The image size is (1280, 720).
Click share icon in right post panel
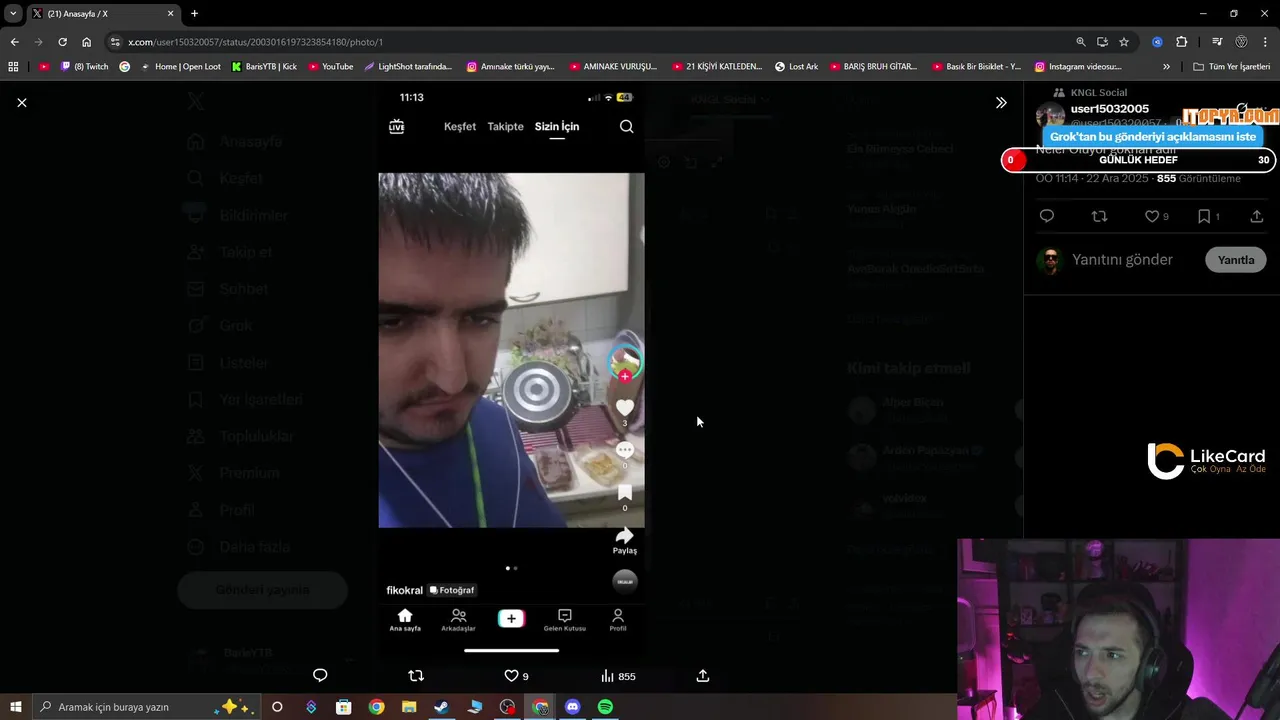coord(1257,216)
